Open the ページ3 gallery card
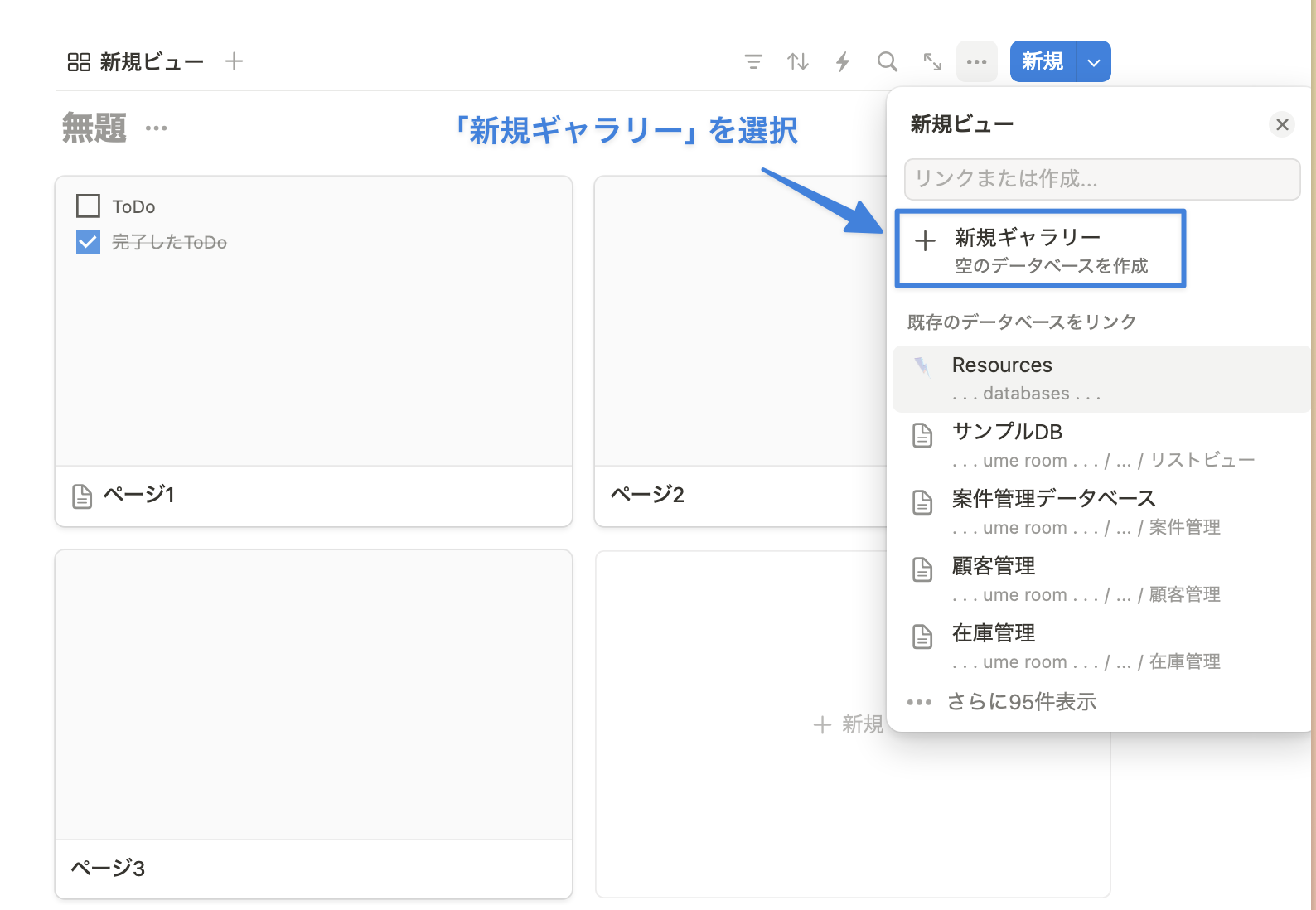Screen dimensions: 1316x910 (x=313, y=724)
